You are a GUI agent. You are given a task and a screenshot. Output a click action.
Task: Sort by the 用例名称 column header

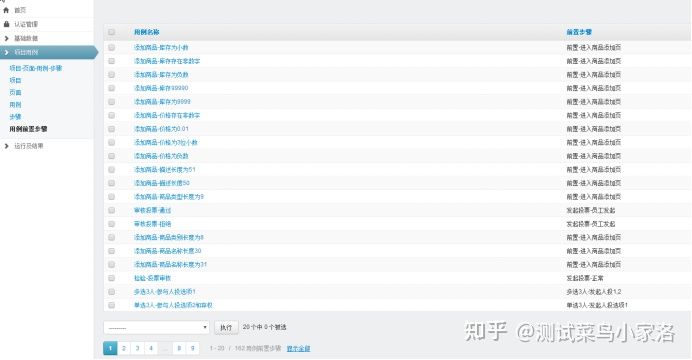147,32
